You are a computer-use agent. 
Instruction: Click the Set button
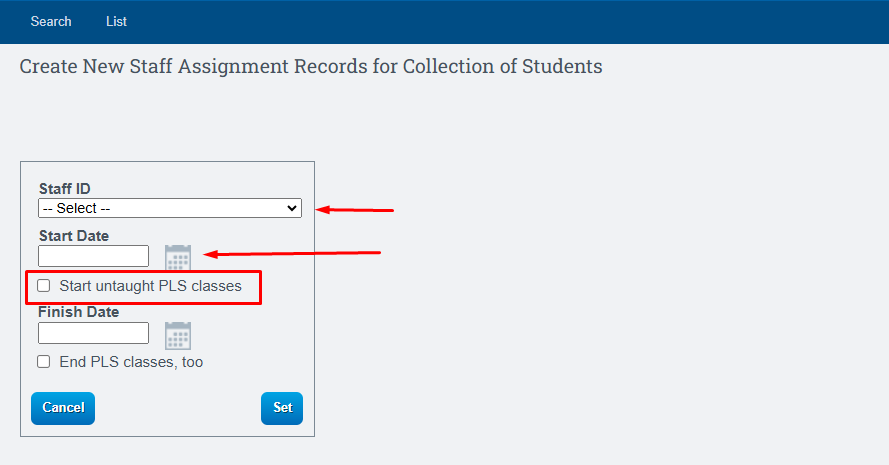tap(282, 408)
